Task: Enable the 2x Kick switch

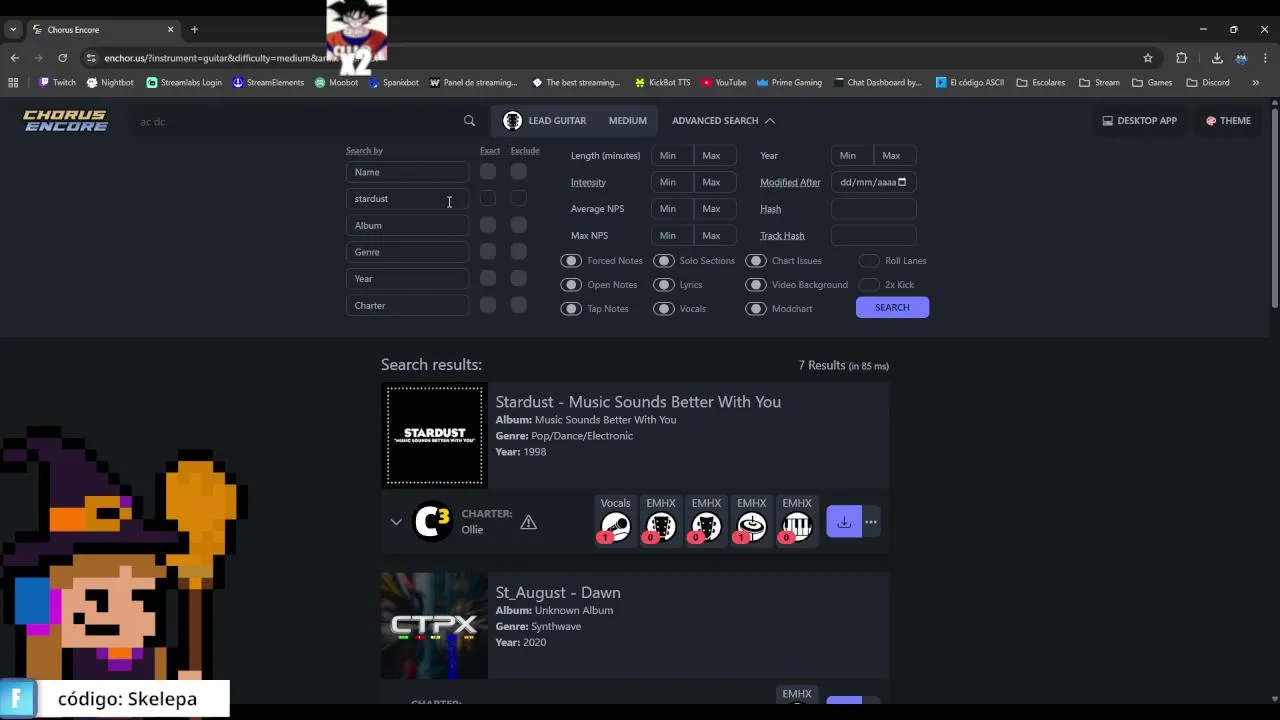Action: (x=870, y=285)
